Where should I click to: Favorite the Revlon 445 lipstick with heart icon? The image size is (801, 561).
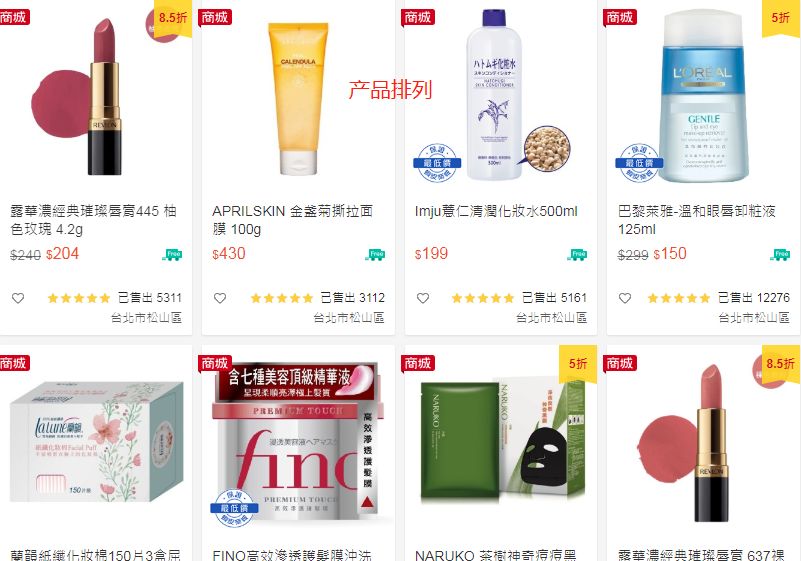point(18,298)
